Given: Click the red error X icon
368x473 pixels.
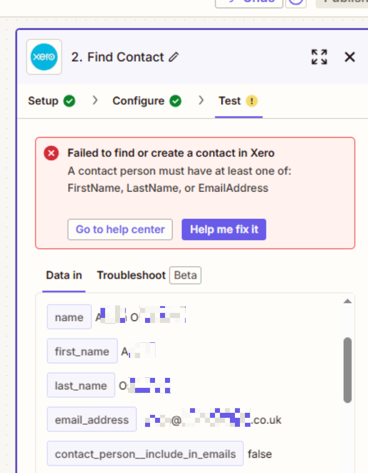Looking at the screenshot, I should click(51, 153).
